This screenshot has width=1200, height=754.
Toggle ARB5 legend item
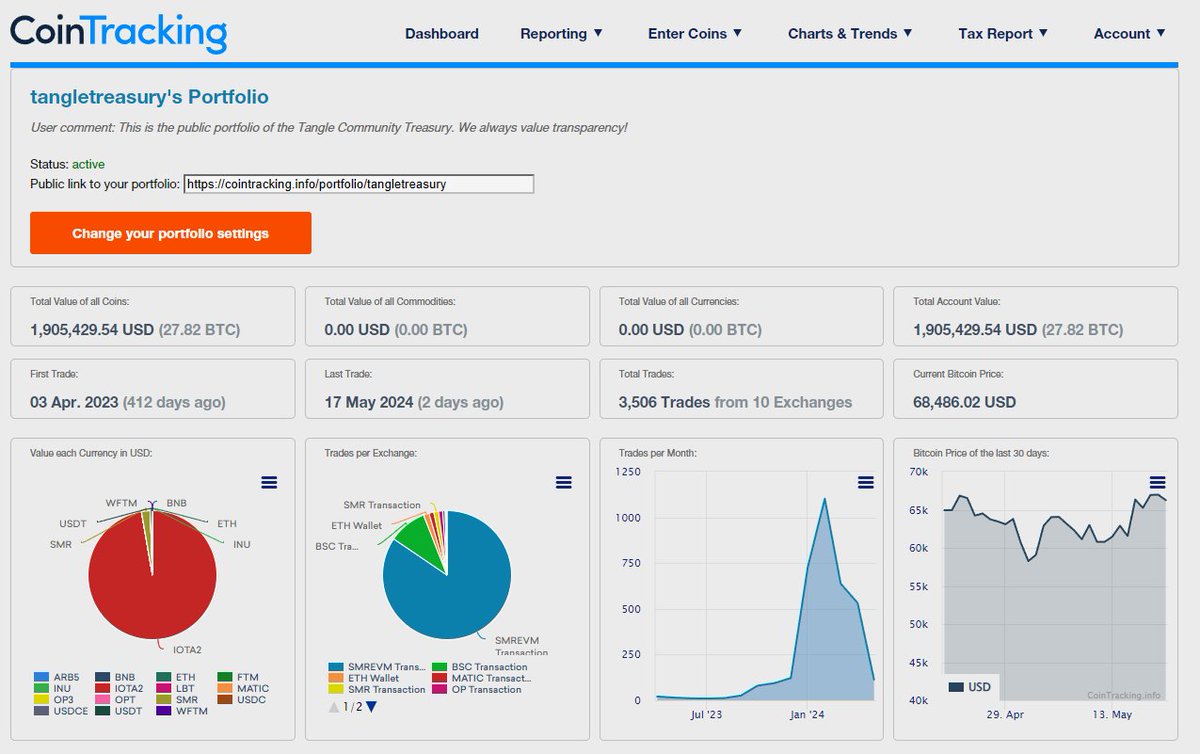[x=56, y=677]
